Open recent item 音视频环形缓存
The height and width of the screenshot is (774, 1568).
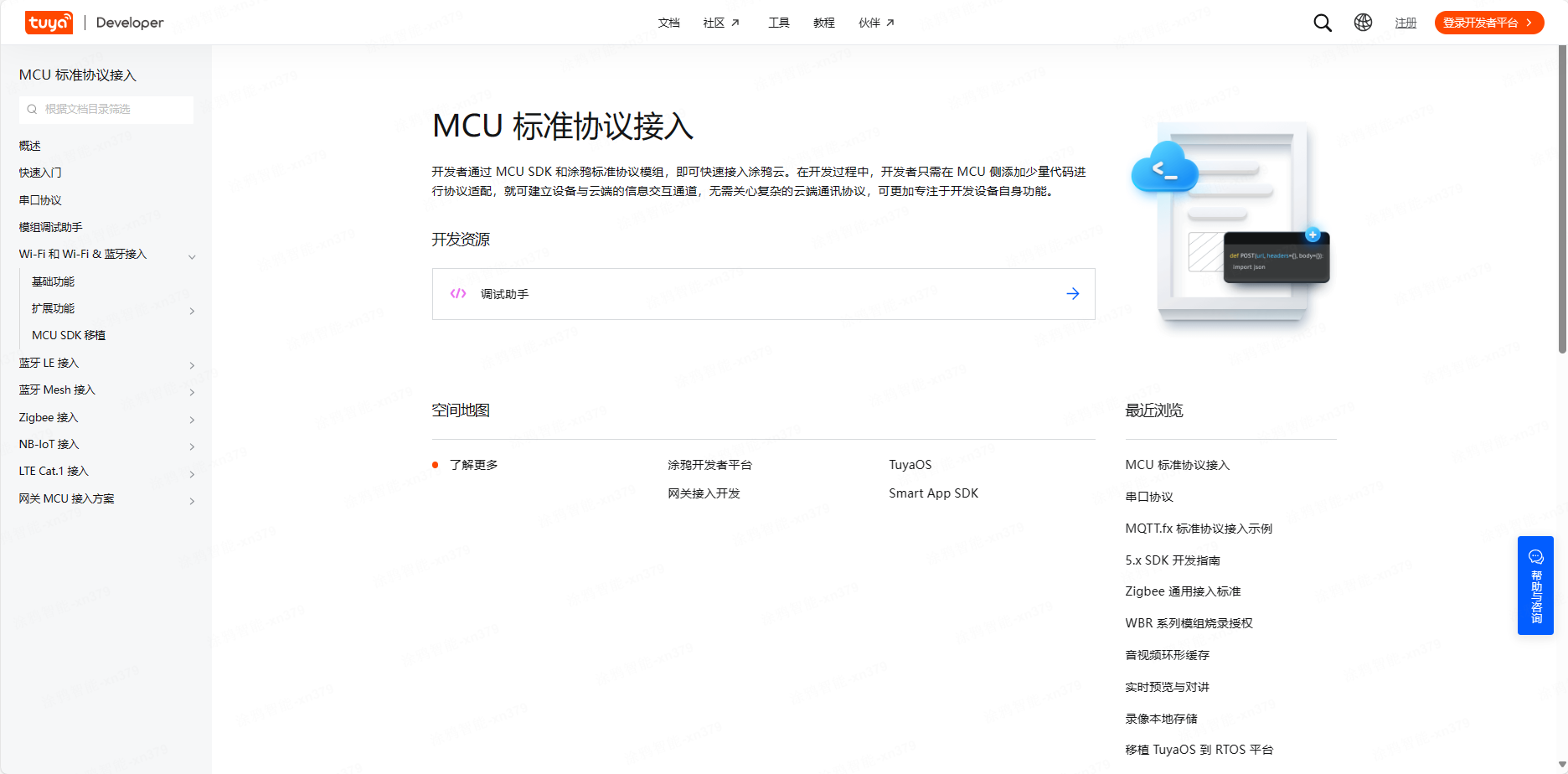1168,655
